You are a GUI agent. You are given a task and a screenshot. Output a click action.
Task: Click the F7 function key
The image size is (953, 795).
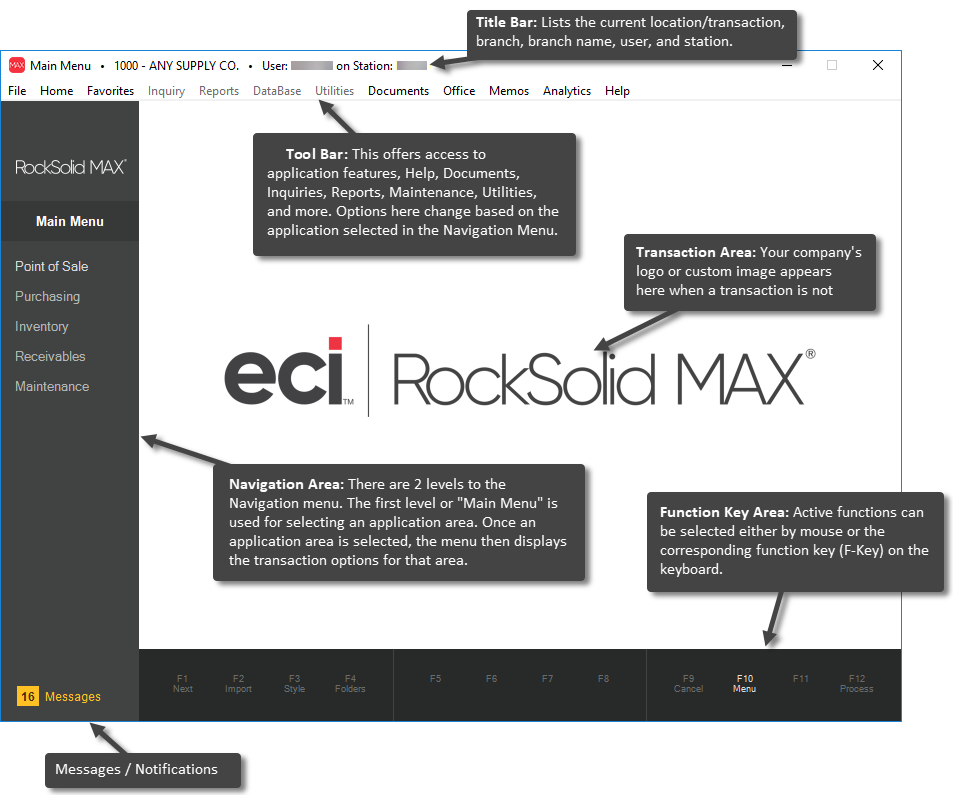547,679
